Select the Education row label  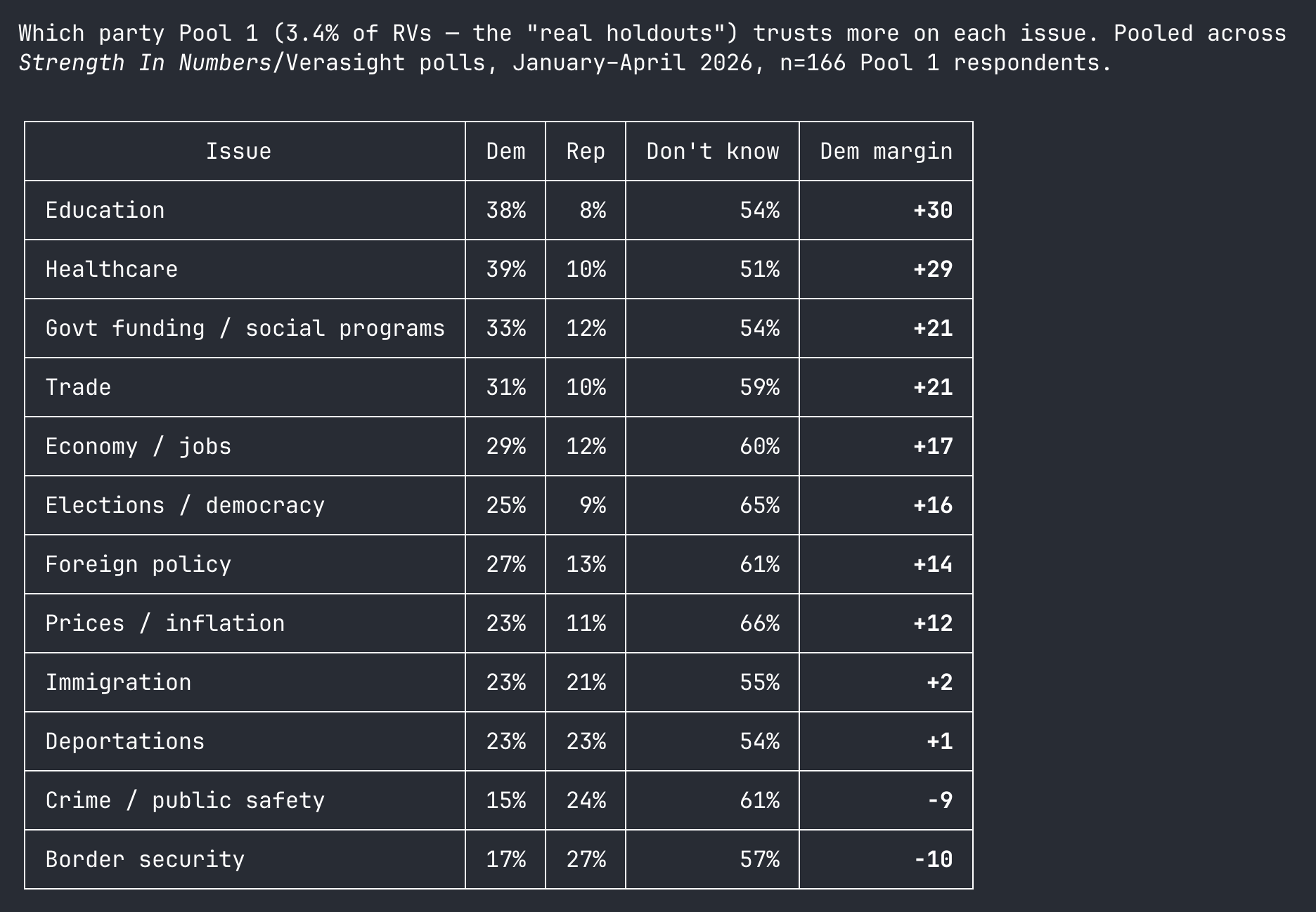tap(105, 210)
